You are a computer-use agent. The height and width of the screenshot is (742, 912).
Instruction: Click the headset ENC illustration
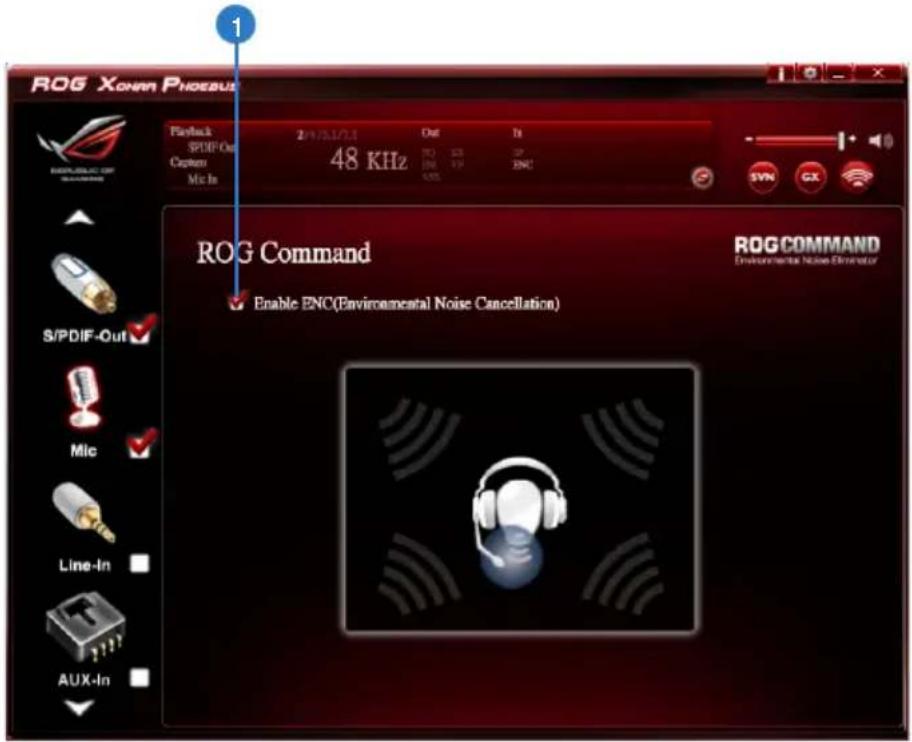pyautogui.click(x=520, y=499)
